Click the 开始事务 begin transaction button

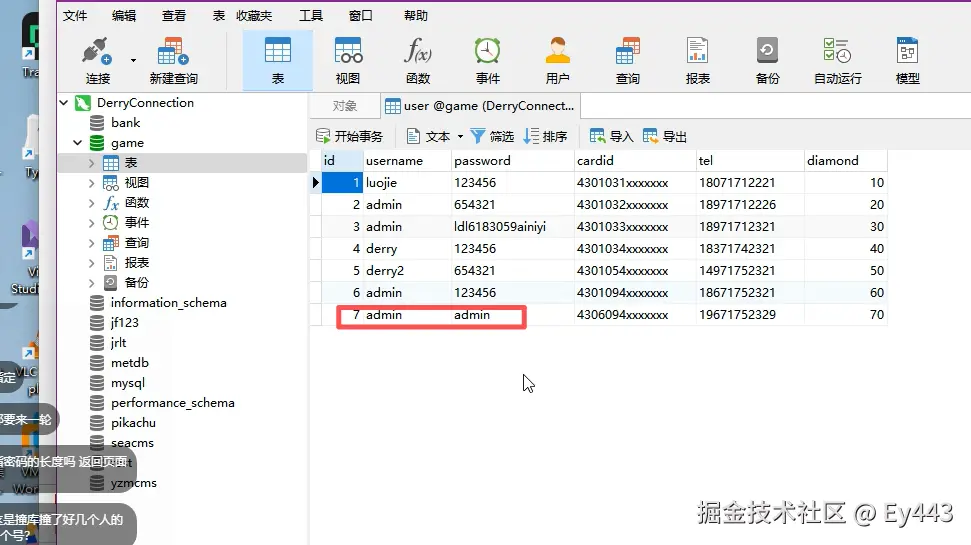point(349,136)
